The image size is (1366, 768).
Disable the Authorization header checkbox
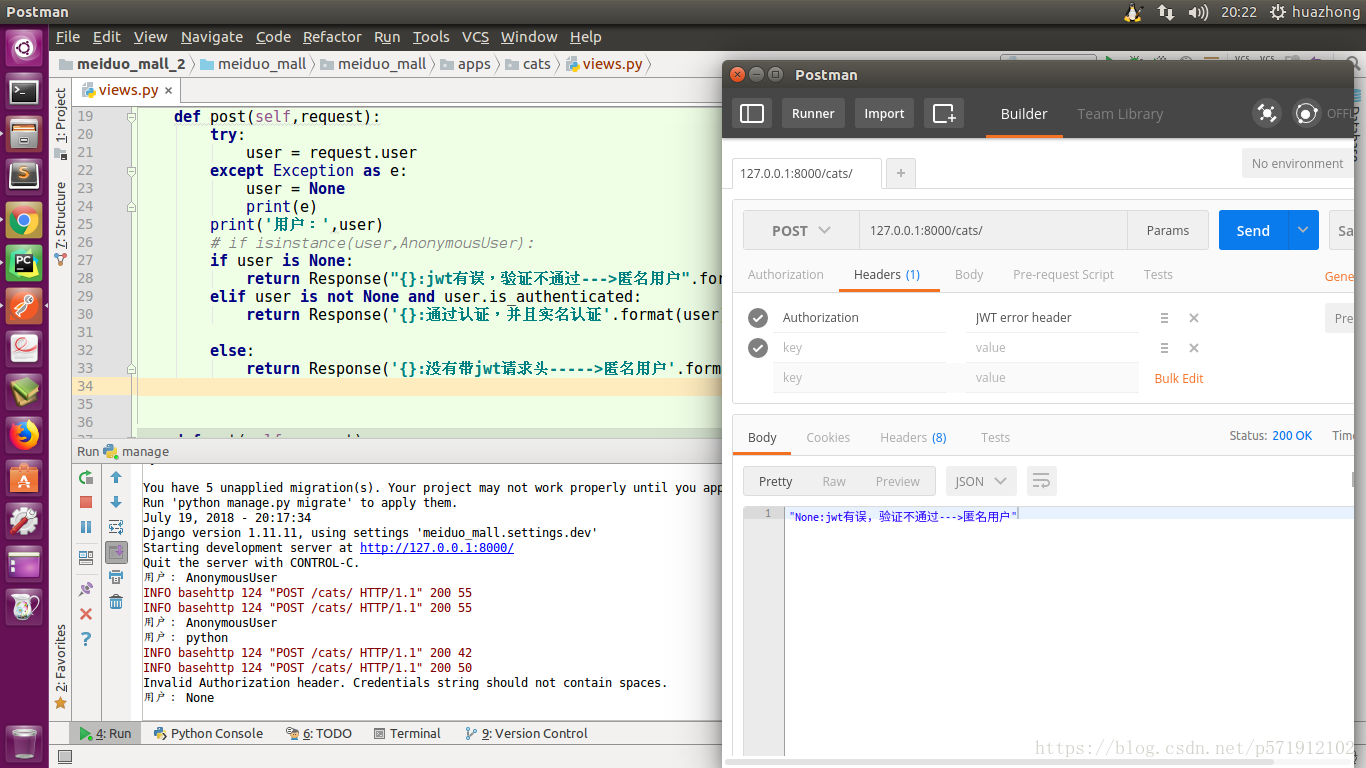pyautogui.click(x=758, y=318)
